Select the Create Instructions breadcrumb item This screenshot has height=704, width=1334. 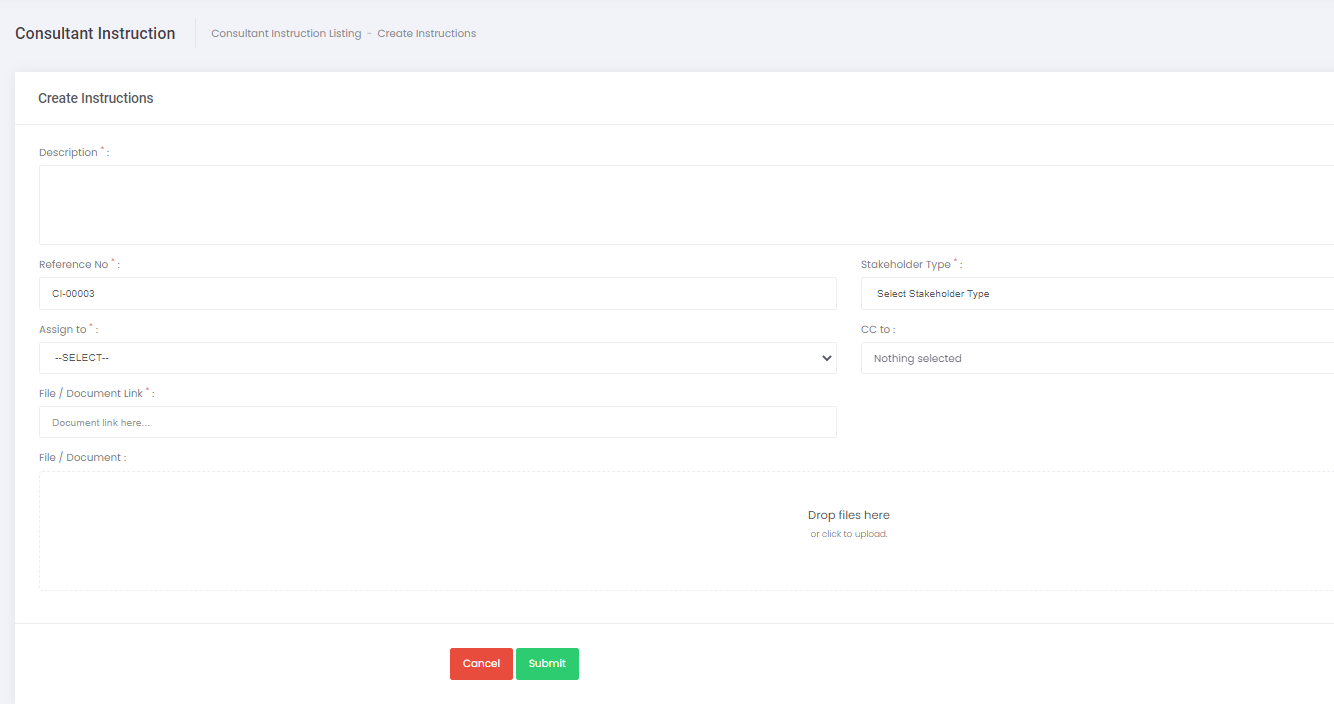pyautogui.click(x=427, y=34)
